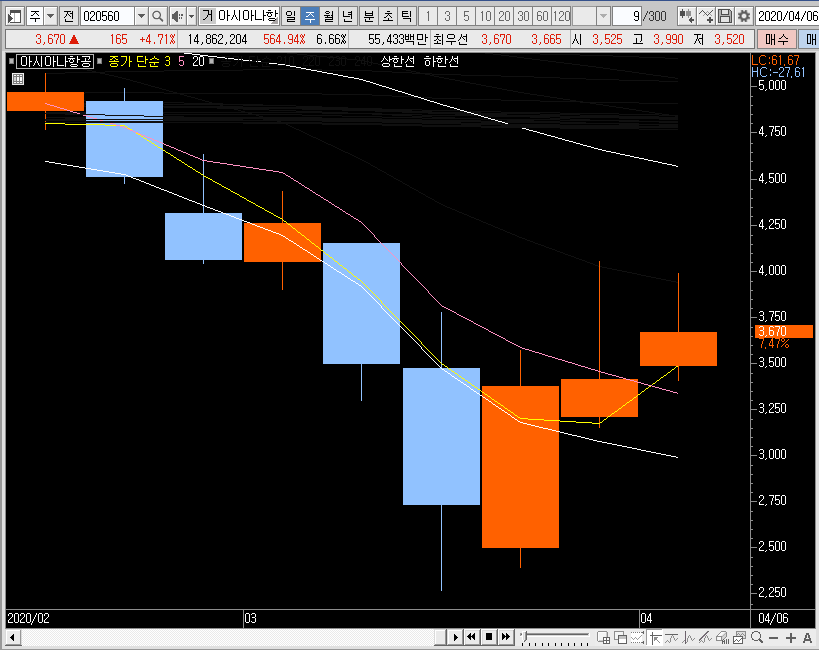Screen dimensions: 819x650
Task: Click the date field 2020/04/06
Action: pyautogui.click(x=787, y=17)
